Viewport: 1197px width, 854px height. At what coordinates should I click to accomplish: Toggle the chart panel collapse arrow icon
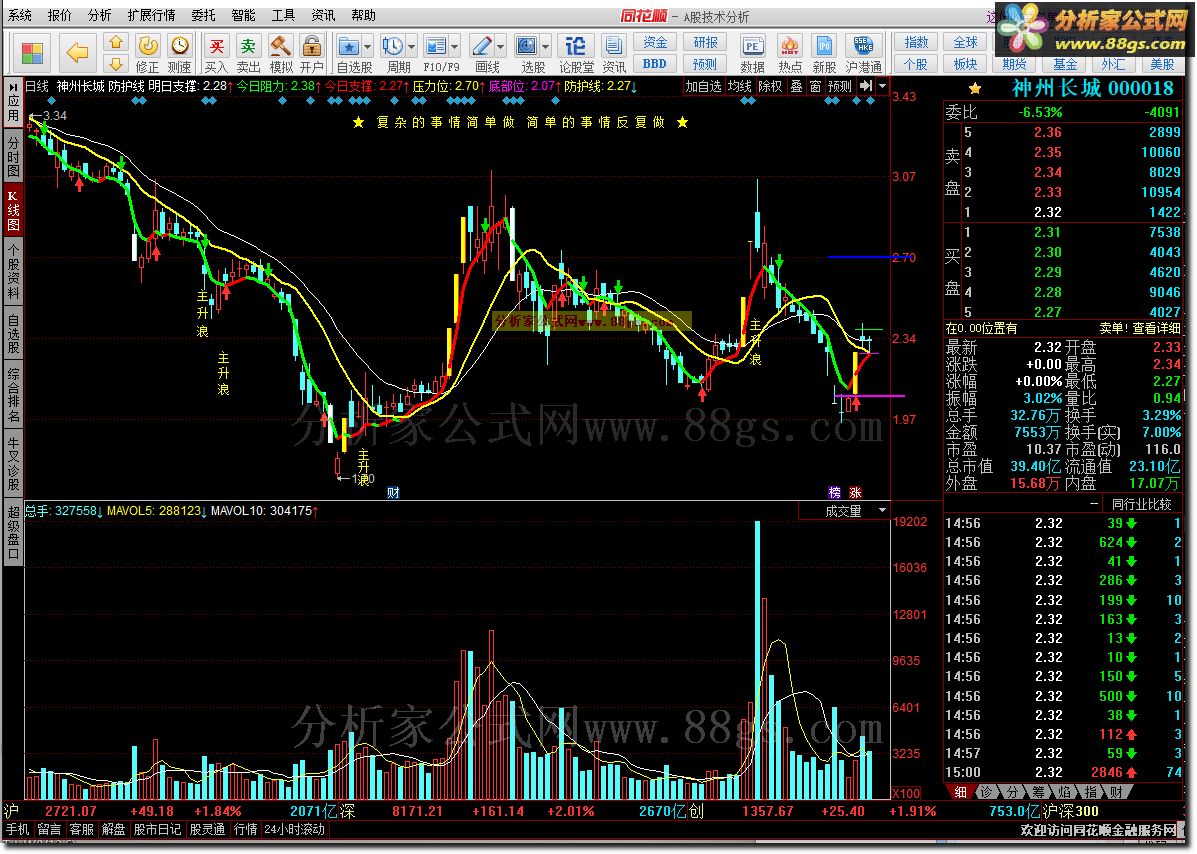coord(865,86)
